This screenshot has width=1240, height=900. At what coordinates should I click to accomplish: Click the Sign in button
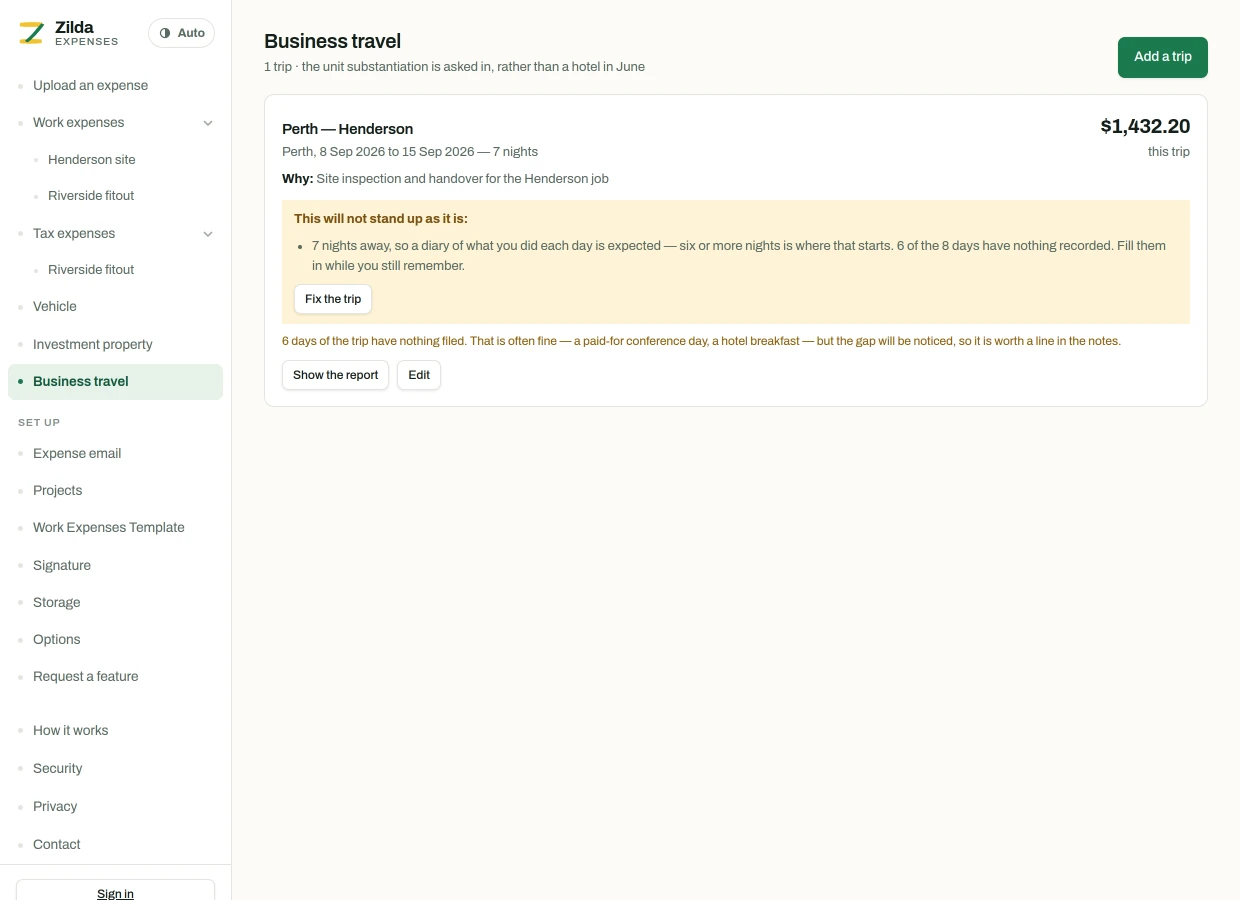point(115,890)
